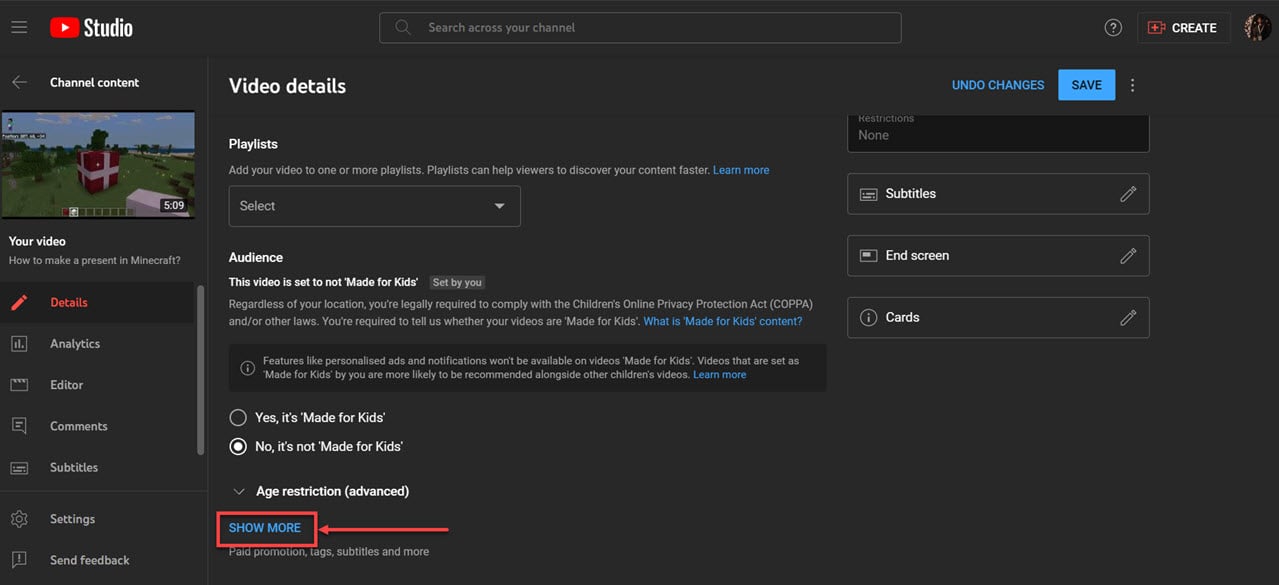Open 'What is Made for Kids content?' link

pyautogui.click(x=722, y=321)
